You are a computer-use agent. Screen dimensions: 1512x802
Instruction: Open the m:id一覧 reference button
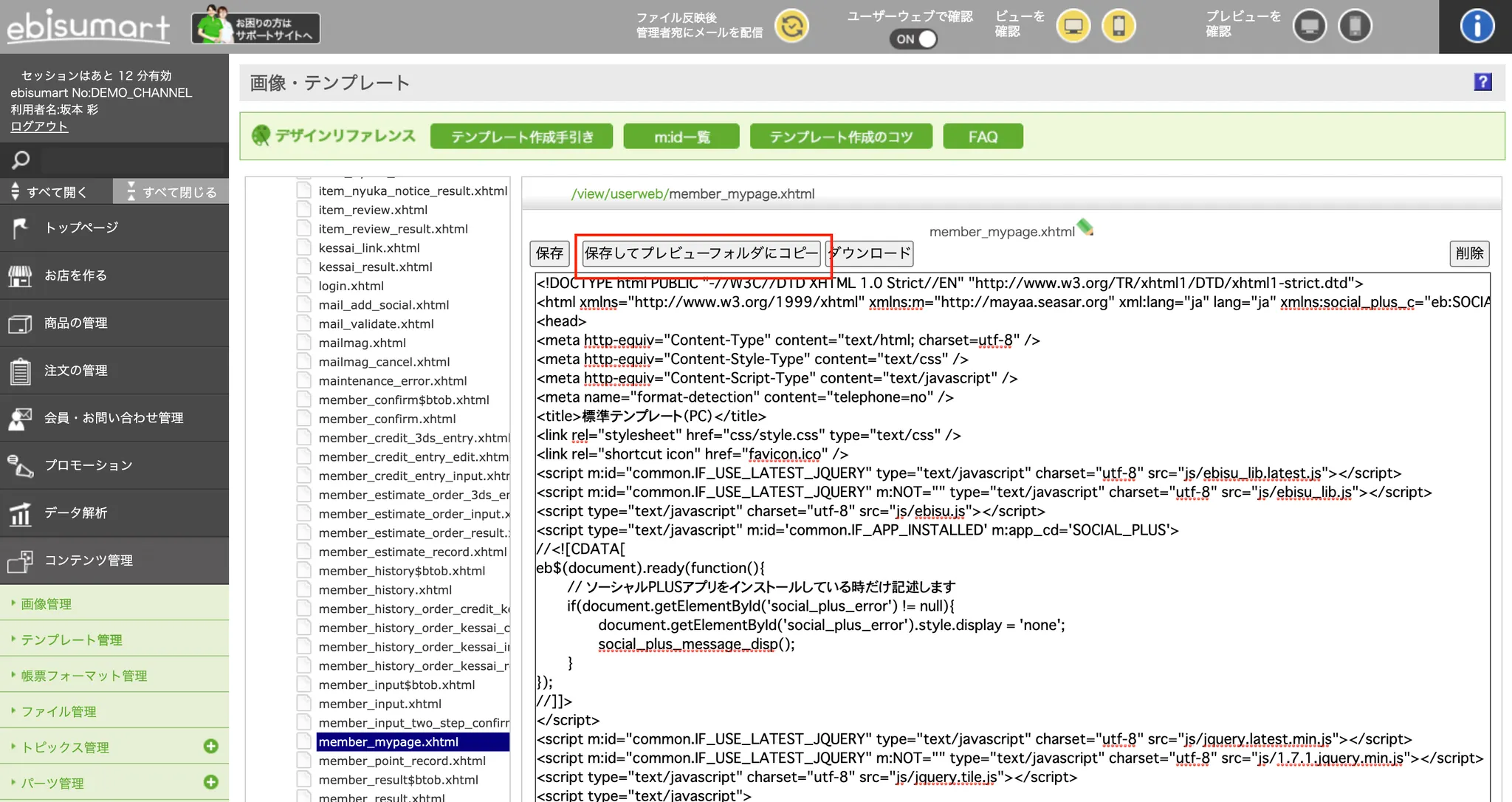(x=681, y=137)
